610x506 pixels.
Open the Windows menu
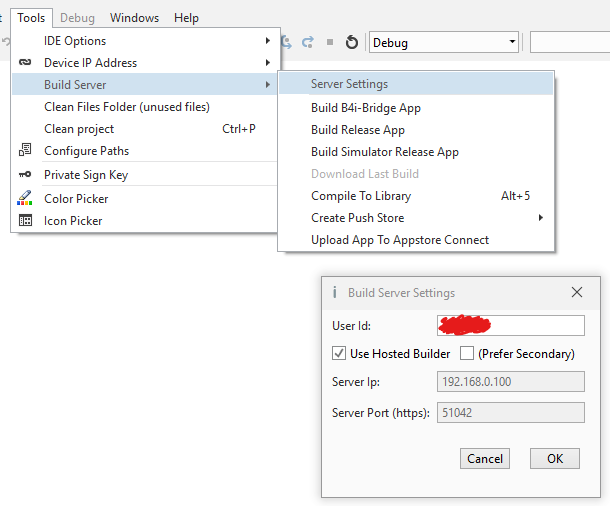[x=134, y=18]
